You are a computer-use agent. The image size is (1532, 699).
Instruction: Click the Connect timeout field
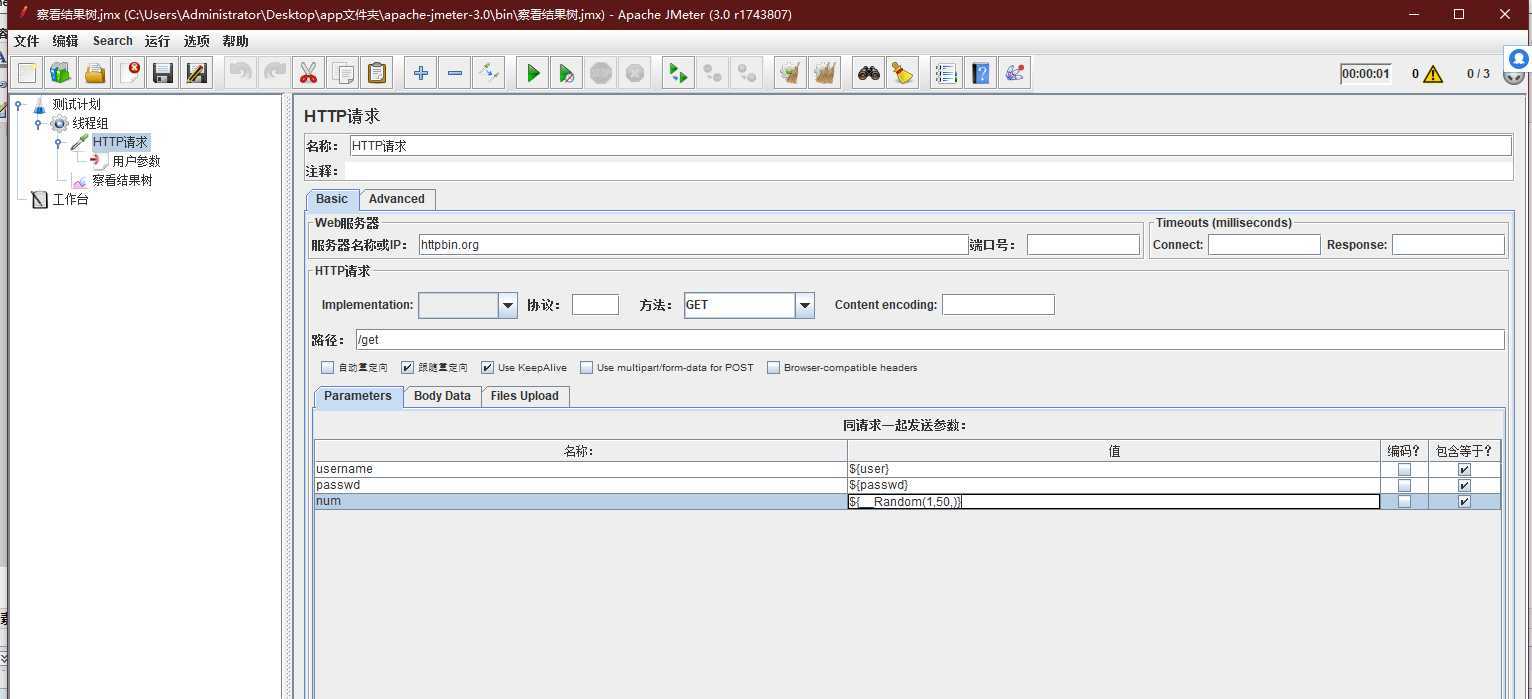pos(1264,244)
